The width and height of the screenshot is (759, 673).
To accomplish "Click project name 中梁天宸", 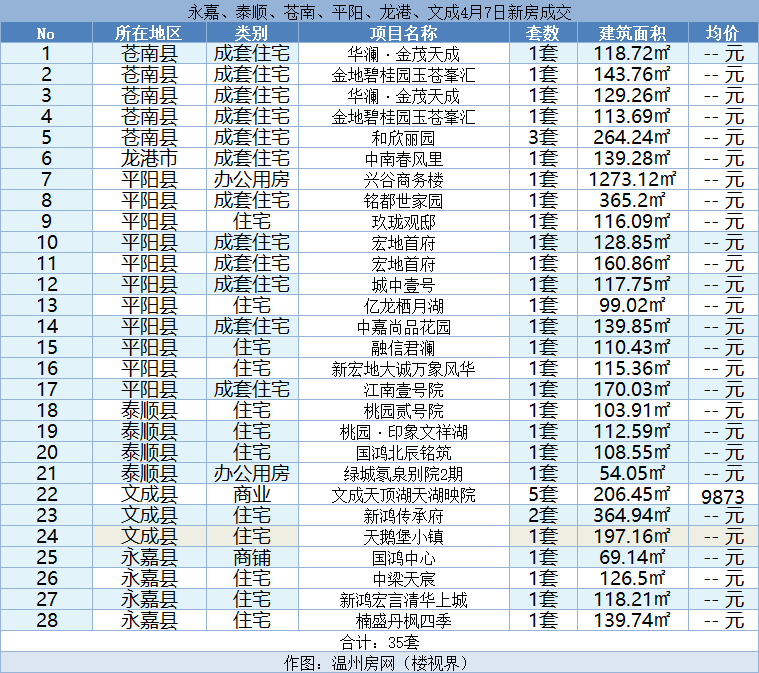I will pyautogui.click(x=403, y=579).
